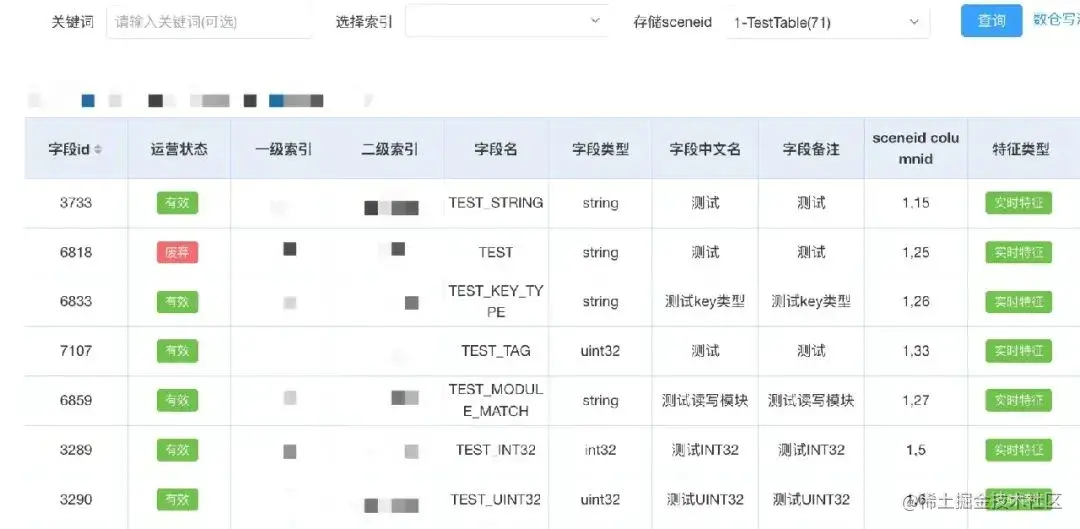This screenshot has width=1080, height=529.
Task: Open the 数仓写 link beside 查询
Action: pyautogui.click(x=1055, y=20)
